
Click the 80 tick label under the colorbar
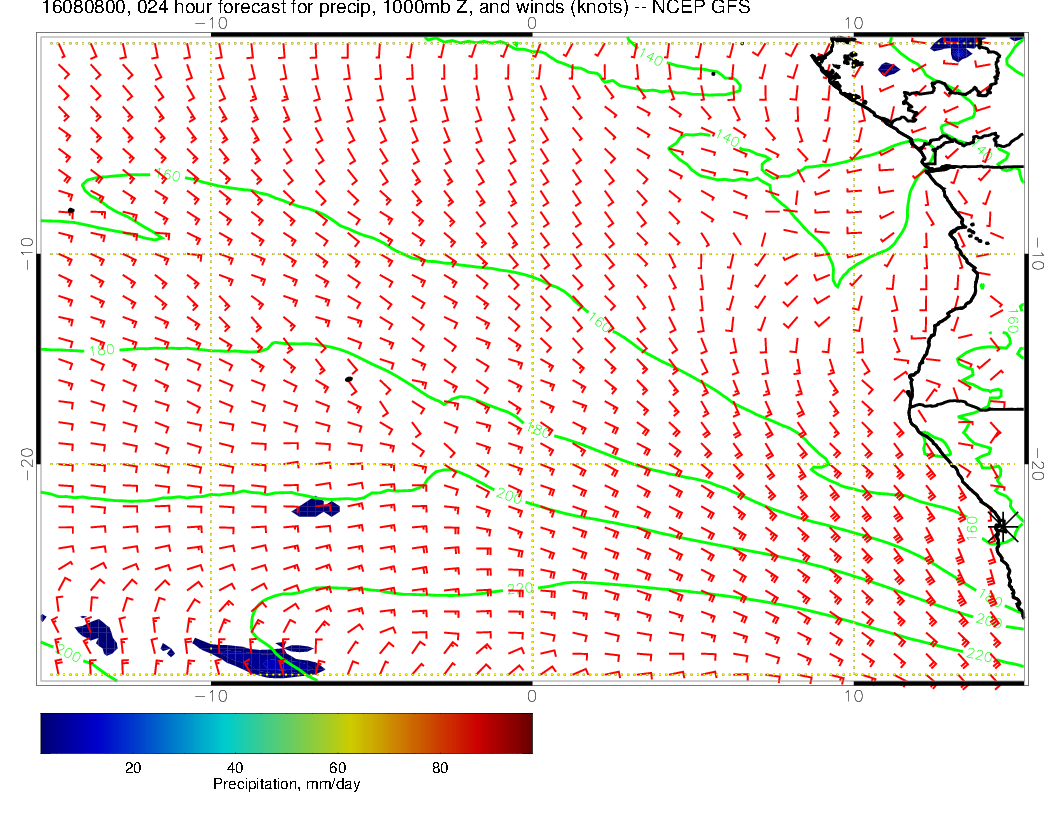[439, 767]
